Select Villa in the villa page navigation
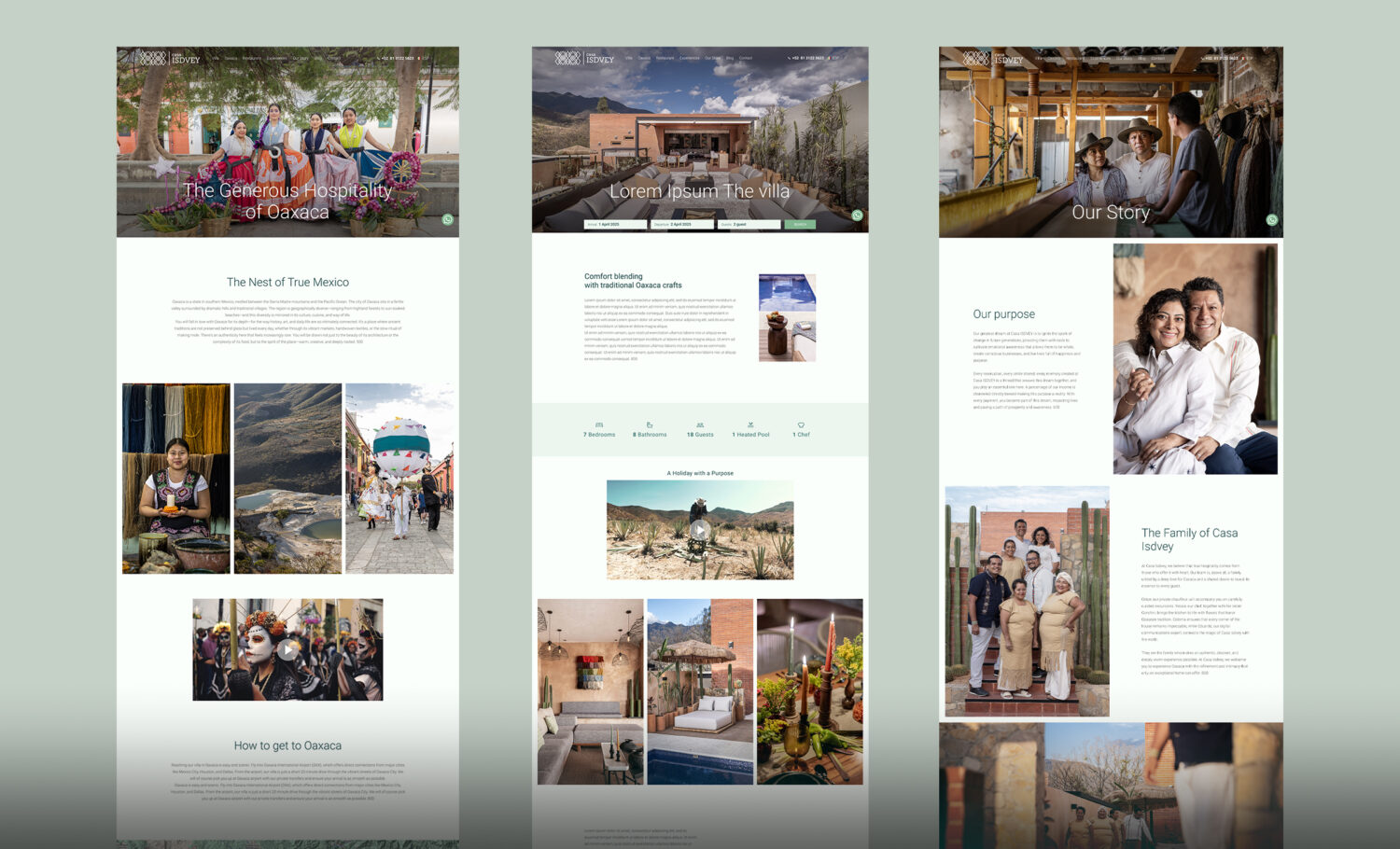The image size is (1400, 849). (x=629, y=58)
